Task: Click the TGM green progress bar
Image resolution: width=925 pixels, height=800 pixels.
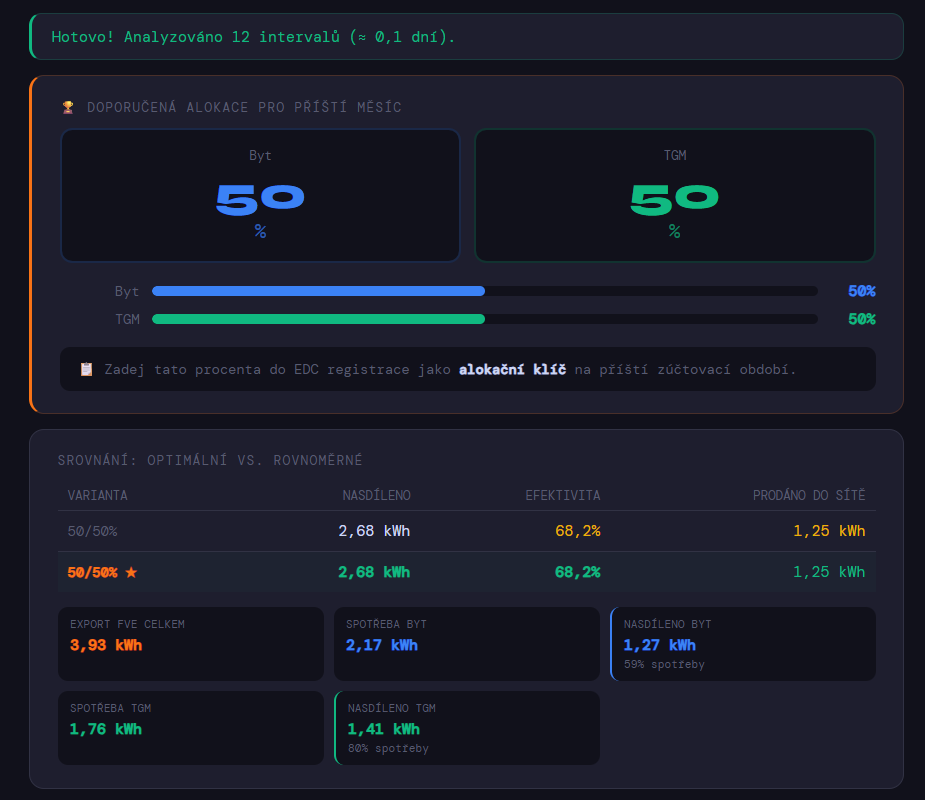Action: (319, 319)
